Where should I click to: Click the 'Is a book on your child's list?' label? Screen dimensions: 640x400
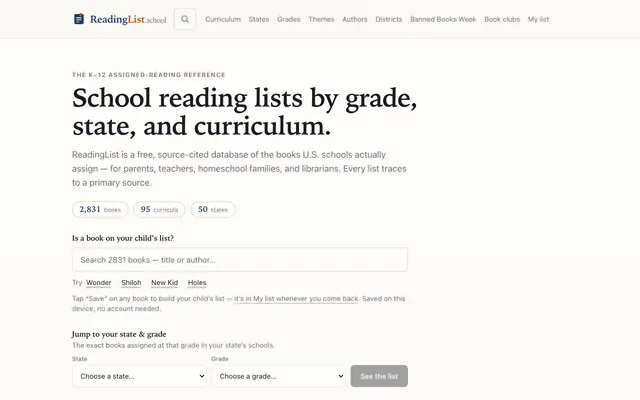[x=123, y=238]
